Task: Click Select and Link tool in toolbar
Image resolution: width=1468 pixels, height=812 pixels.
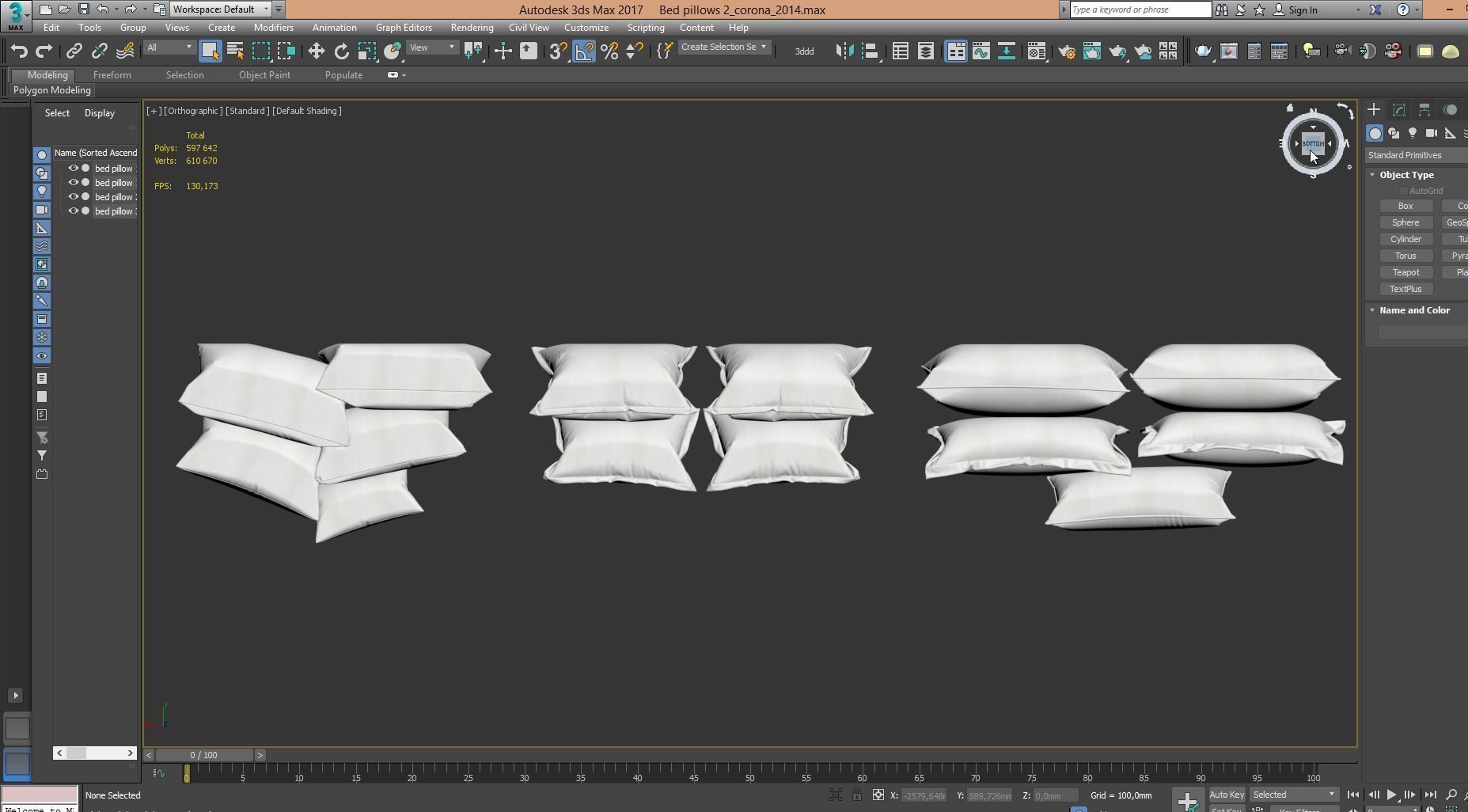Action: (74, 51)
